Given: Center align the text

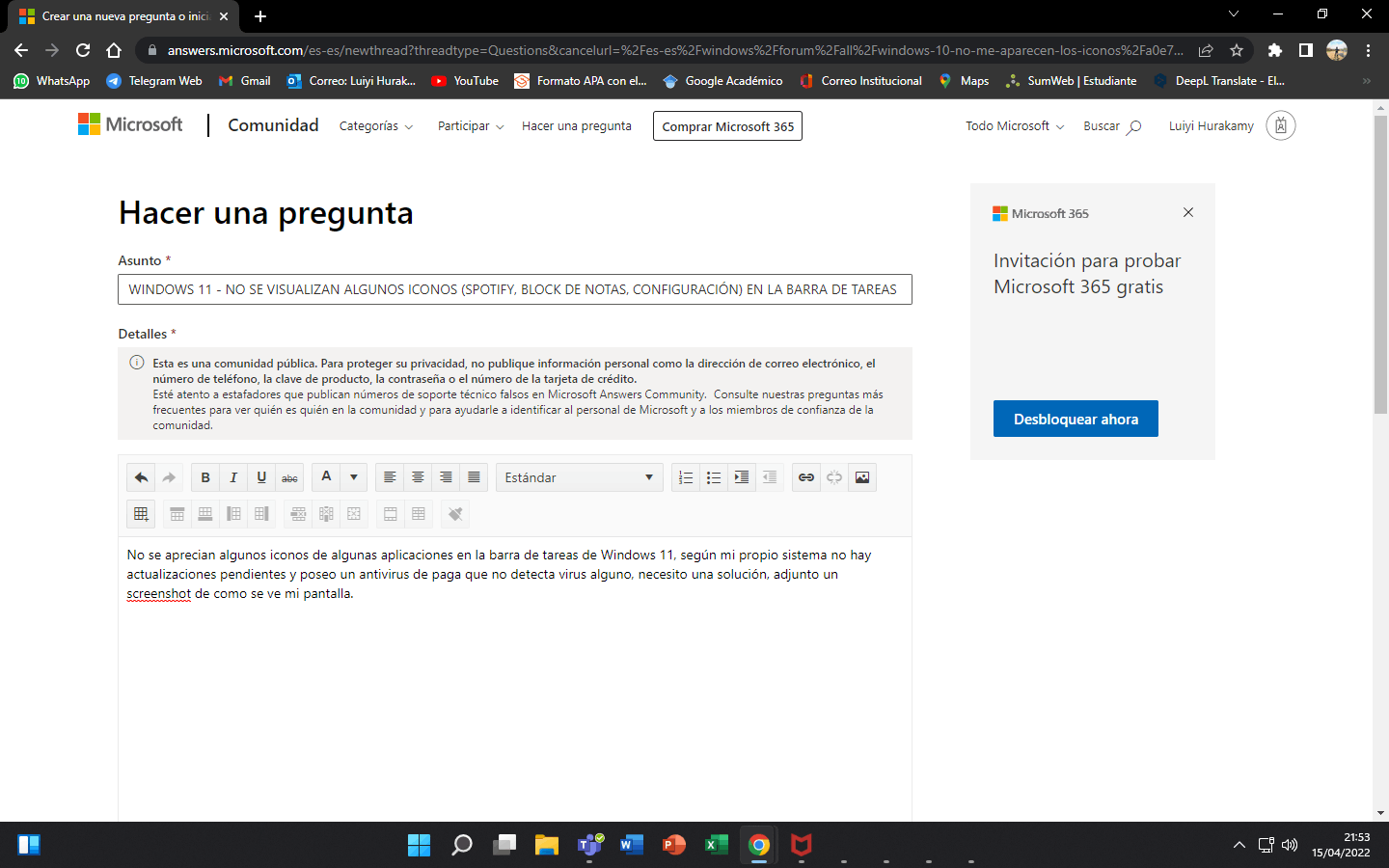Looking at the screenshot, I should (418, 477).
